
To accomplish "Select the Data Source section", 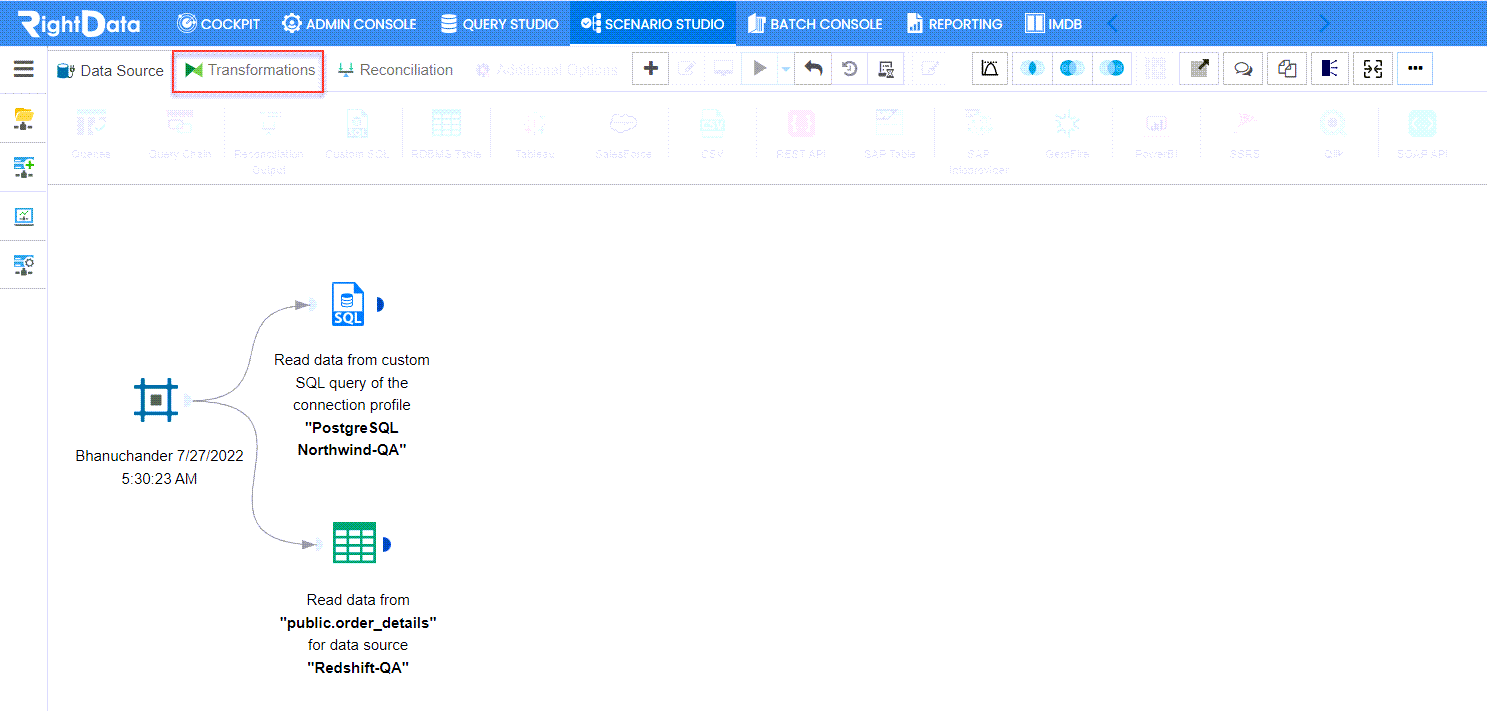I will [x=110, y=70].
